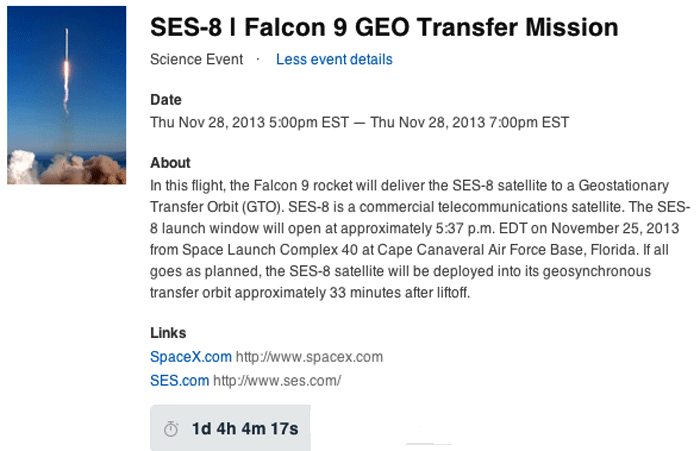Select the Science Event category label

click(x=196, y=59)
